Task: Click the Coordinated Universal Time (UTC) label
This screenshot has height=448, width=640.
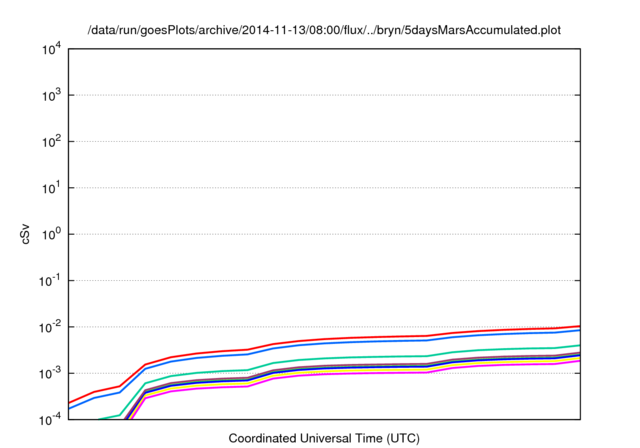Action: pos(324,438)
